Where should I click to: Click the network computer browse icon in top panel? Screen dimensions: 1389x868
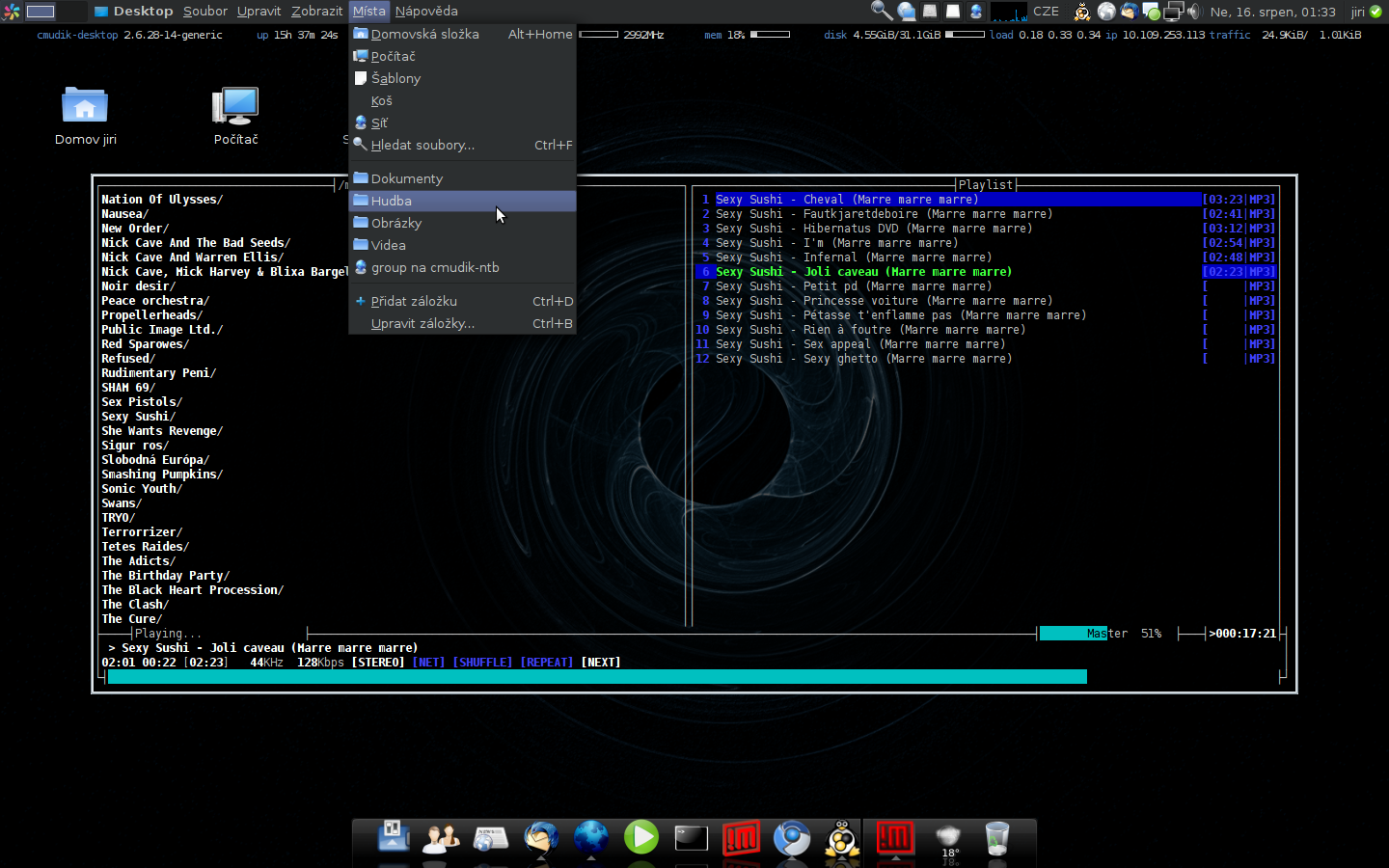[907, 12]
